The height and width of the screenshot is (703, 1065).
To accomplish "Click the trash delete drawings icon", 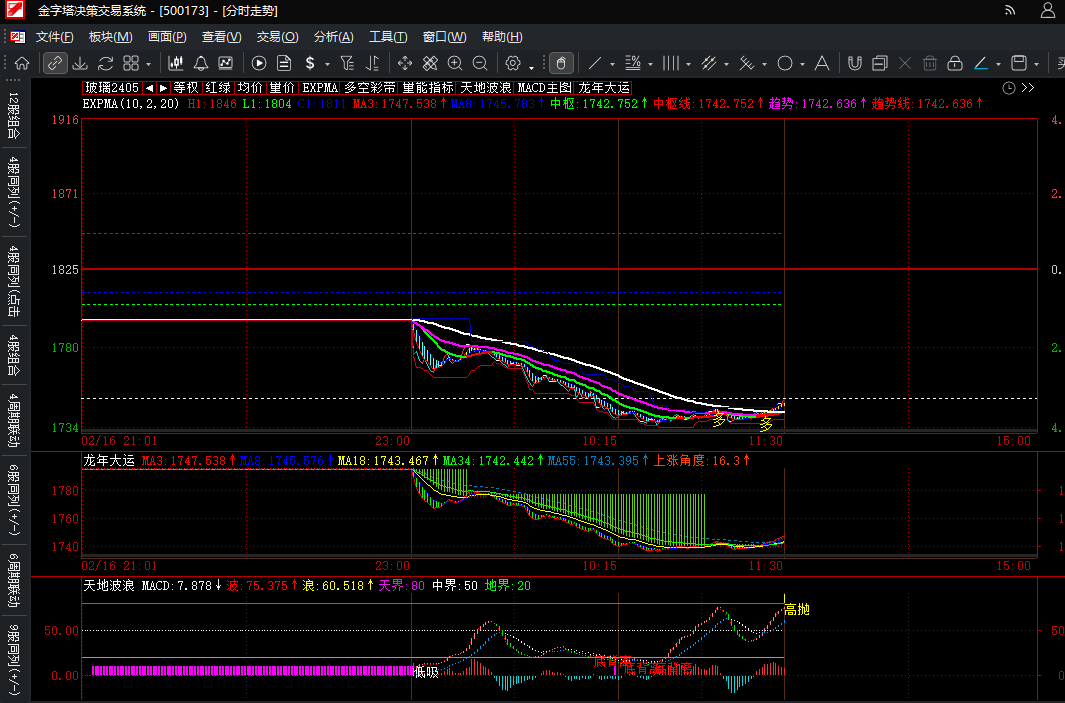I will [x=930, y=63].
